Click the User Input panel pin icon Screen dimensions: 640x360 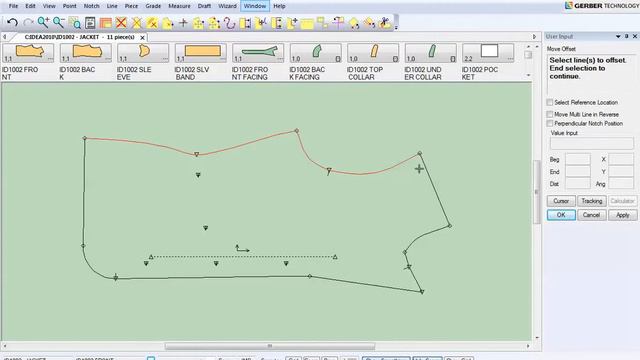[x=627, y=36]
